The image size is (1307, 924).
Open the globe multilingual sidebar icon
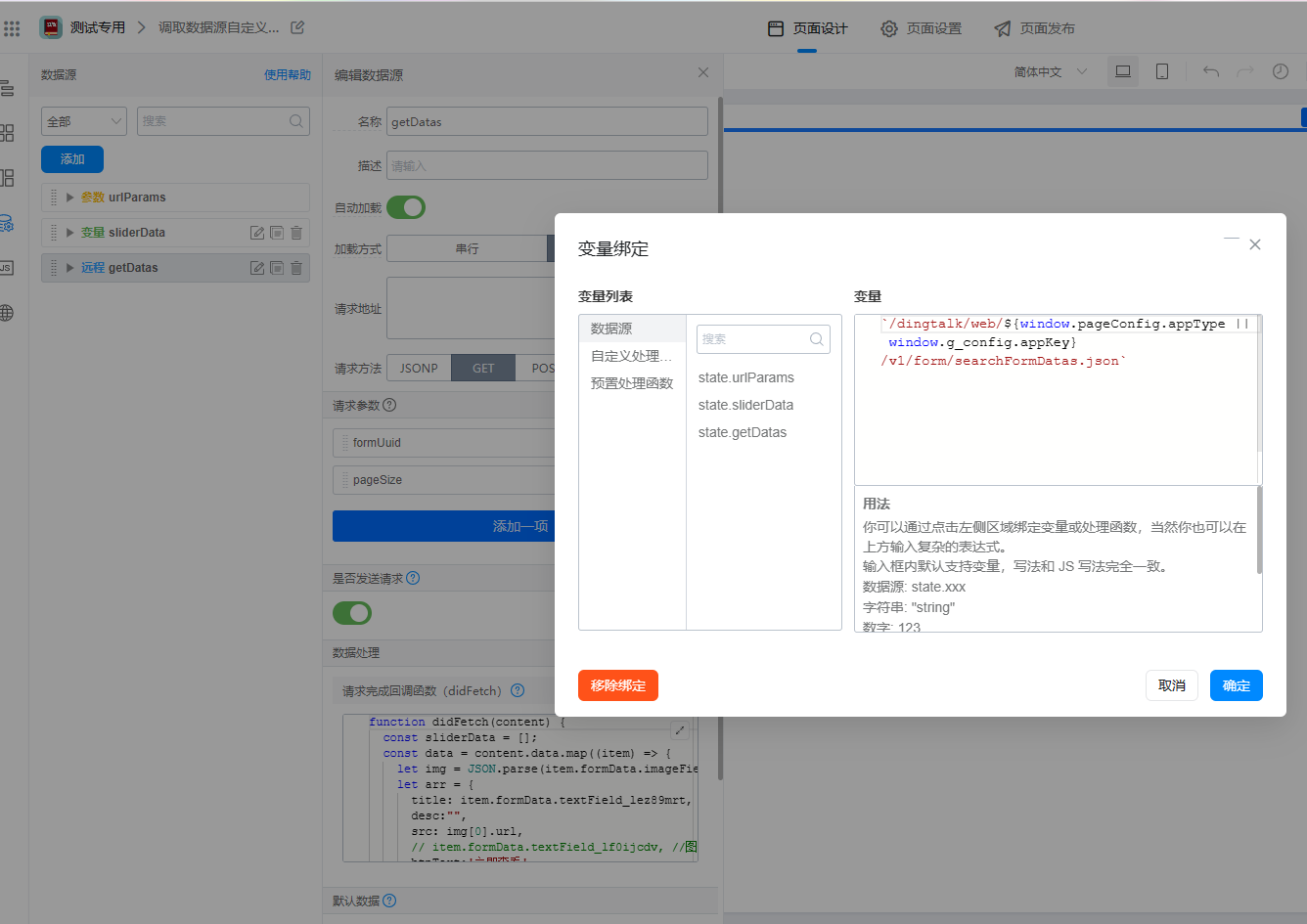(x=7, y=313)
